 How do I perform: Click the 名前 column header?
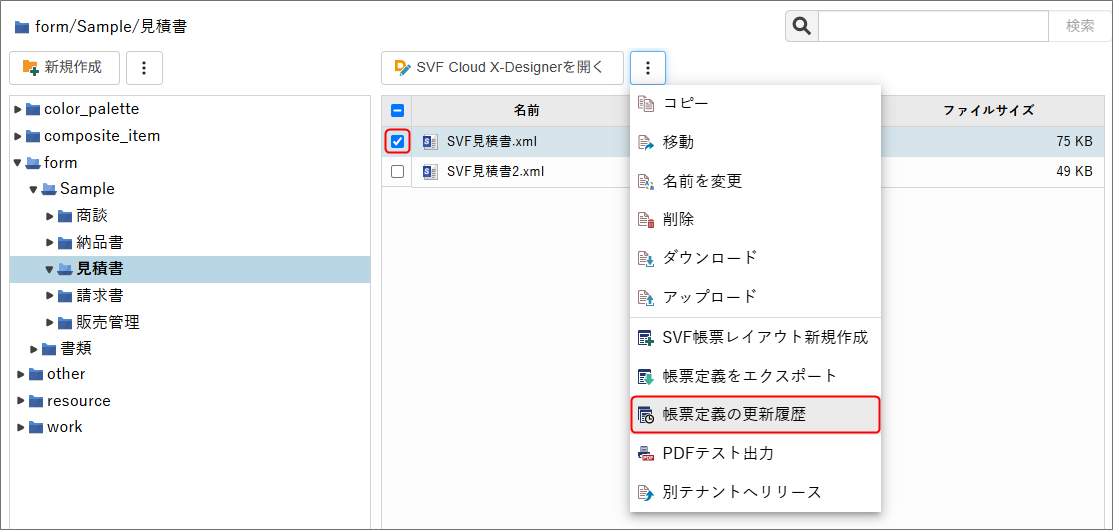tap(527, 111)
